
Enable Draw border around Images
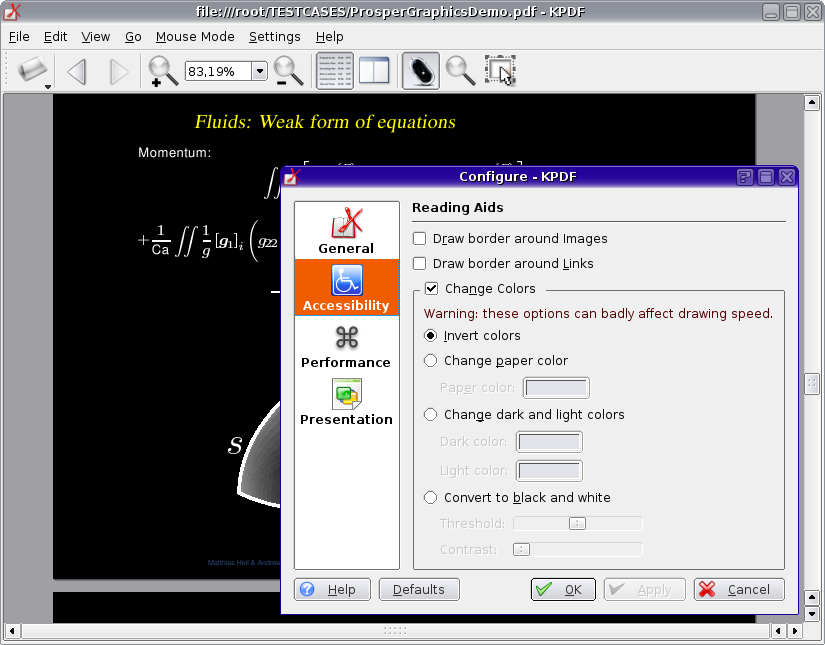pyautogui.click(x=419, y=239)
